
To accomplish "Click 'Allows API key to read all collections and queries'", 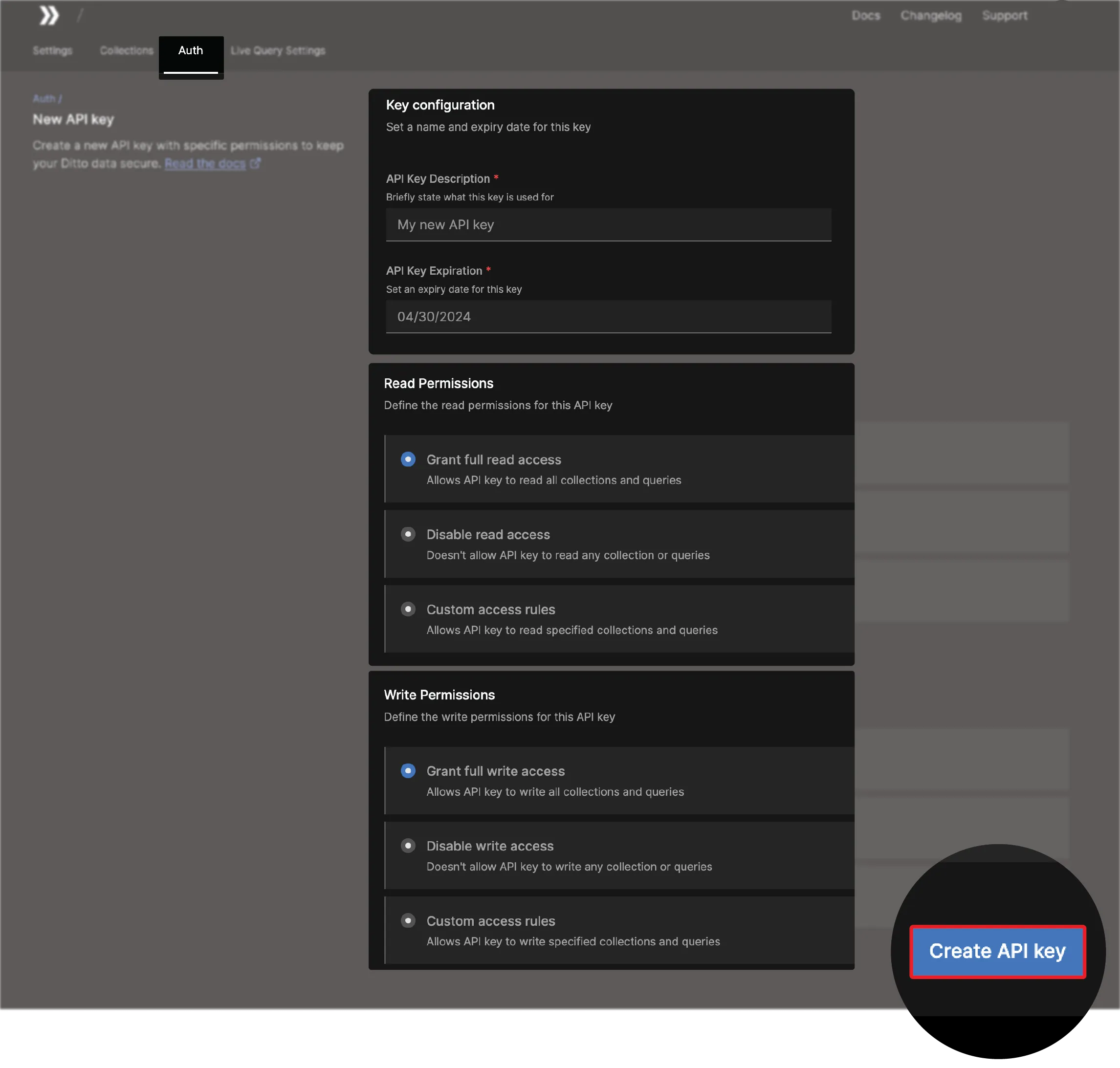I will [x=553, y=480].
